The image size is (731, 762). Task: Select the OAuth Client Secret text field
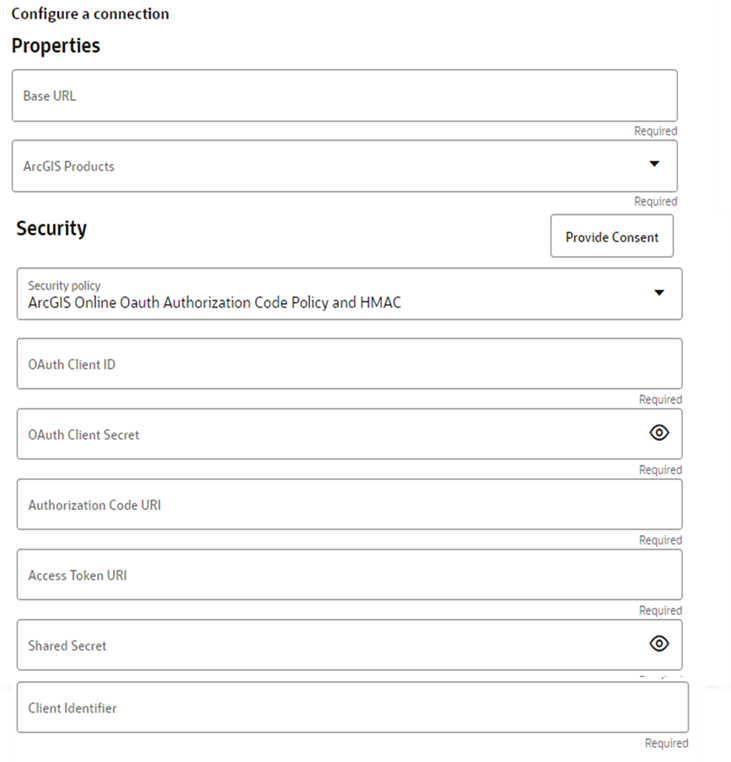tap(320, 434)
